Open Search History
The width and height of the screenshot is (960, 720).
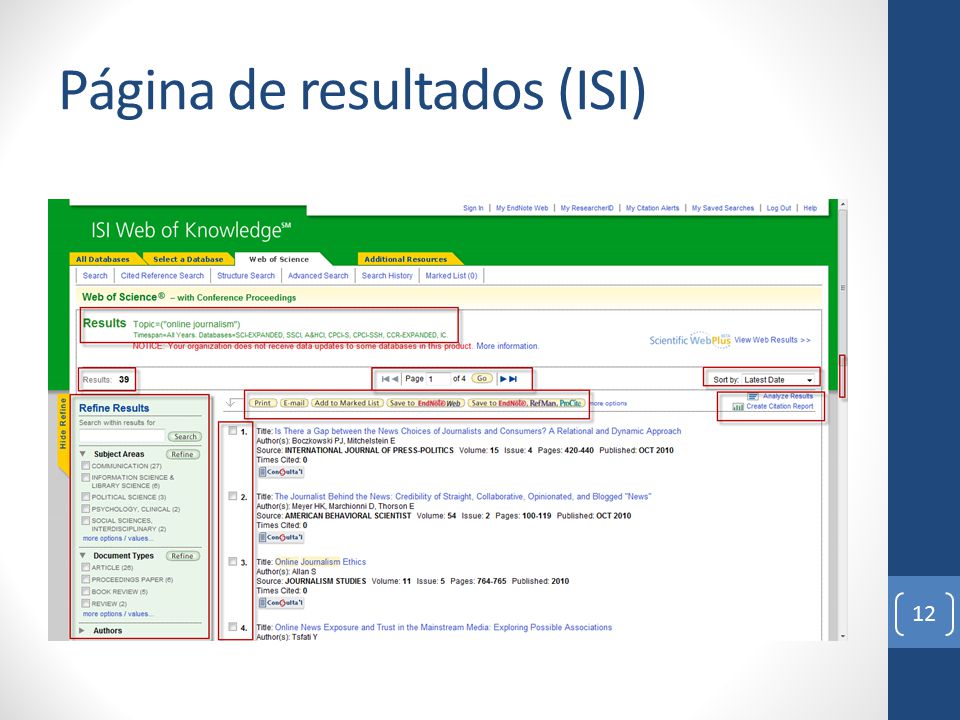(x=387, y=276)
